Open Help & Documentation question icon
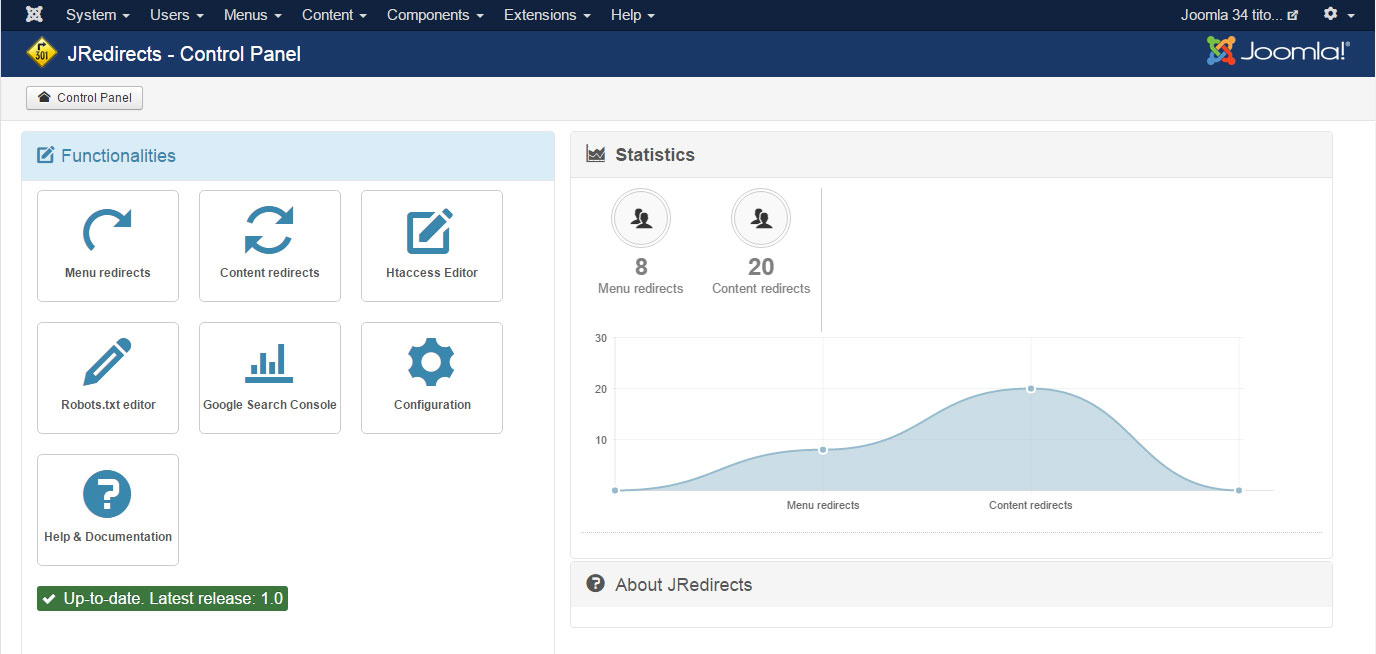This screenshot has height=654, width=1376. [108, 494]
